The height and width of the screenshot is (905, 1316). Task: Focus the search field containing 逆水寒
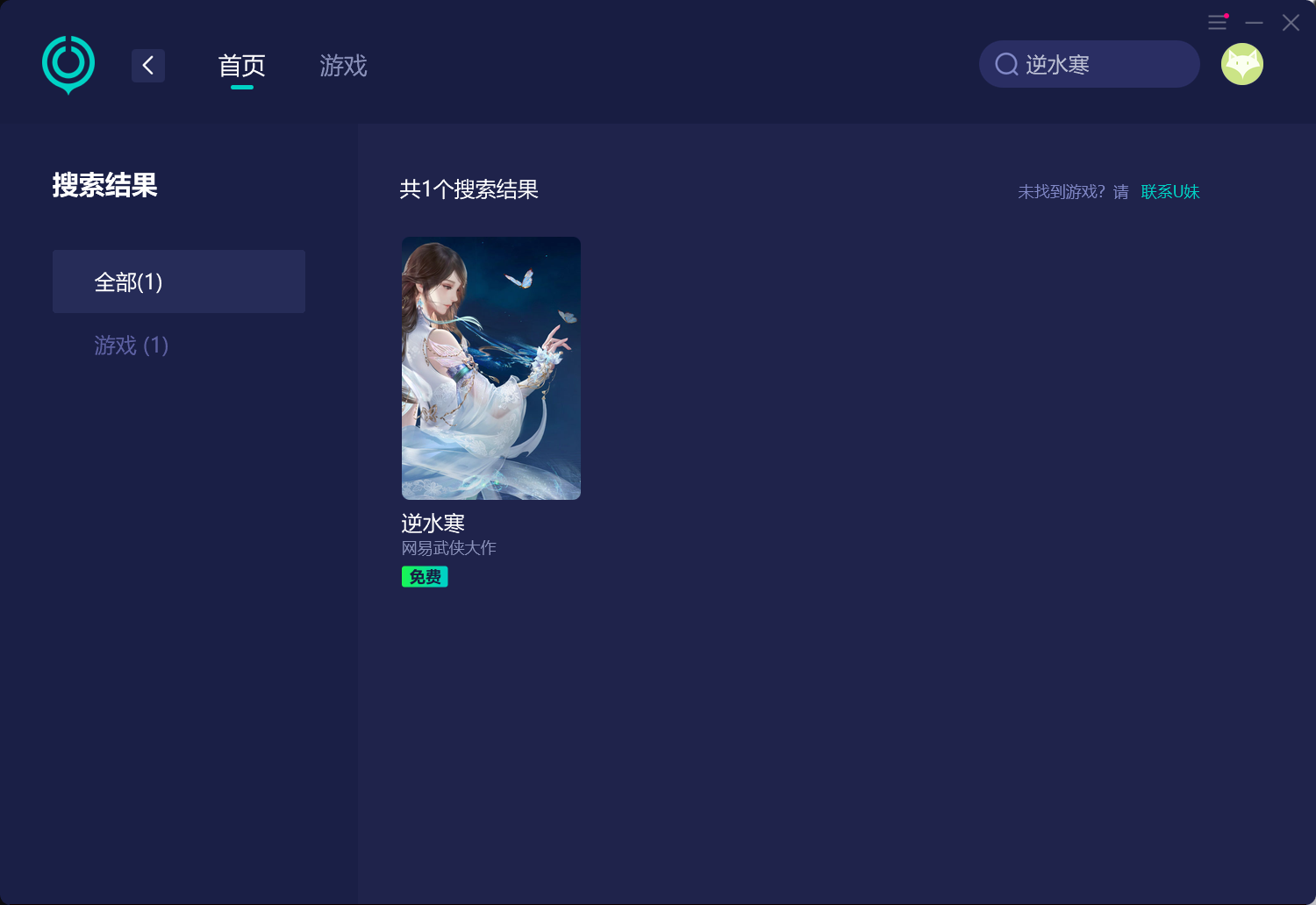pyautogui.click(x=1090, y=64)
